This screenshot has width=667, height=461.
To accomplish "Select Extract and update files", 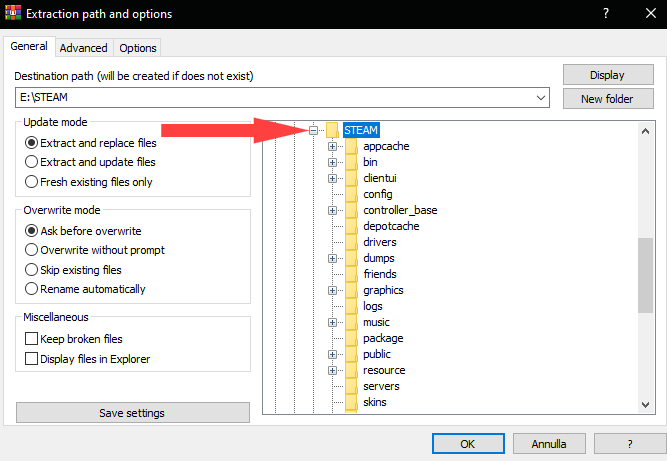I will [x=90, y=162].
